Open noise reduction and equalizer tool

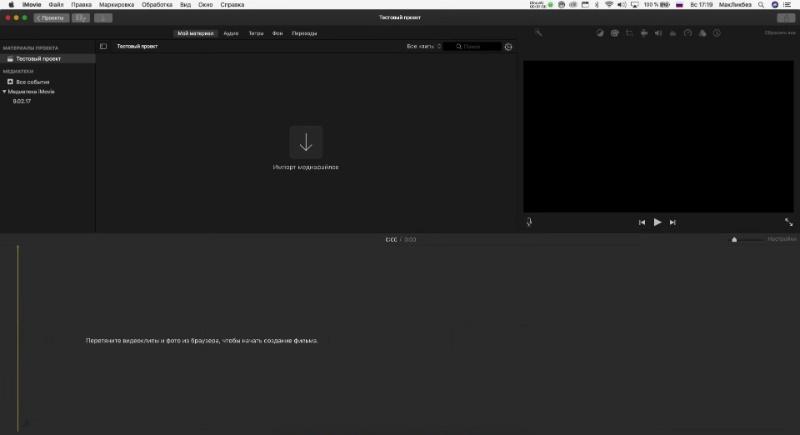click(673, 33)
